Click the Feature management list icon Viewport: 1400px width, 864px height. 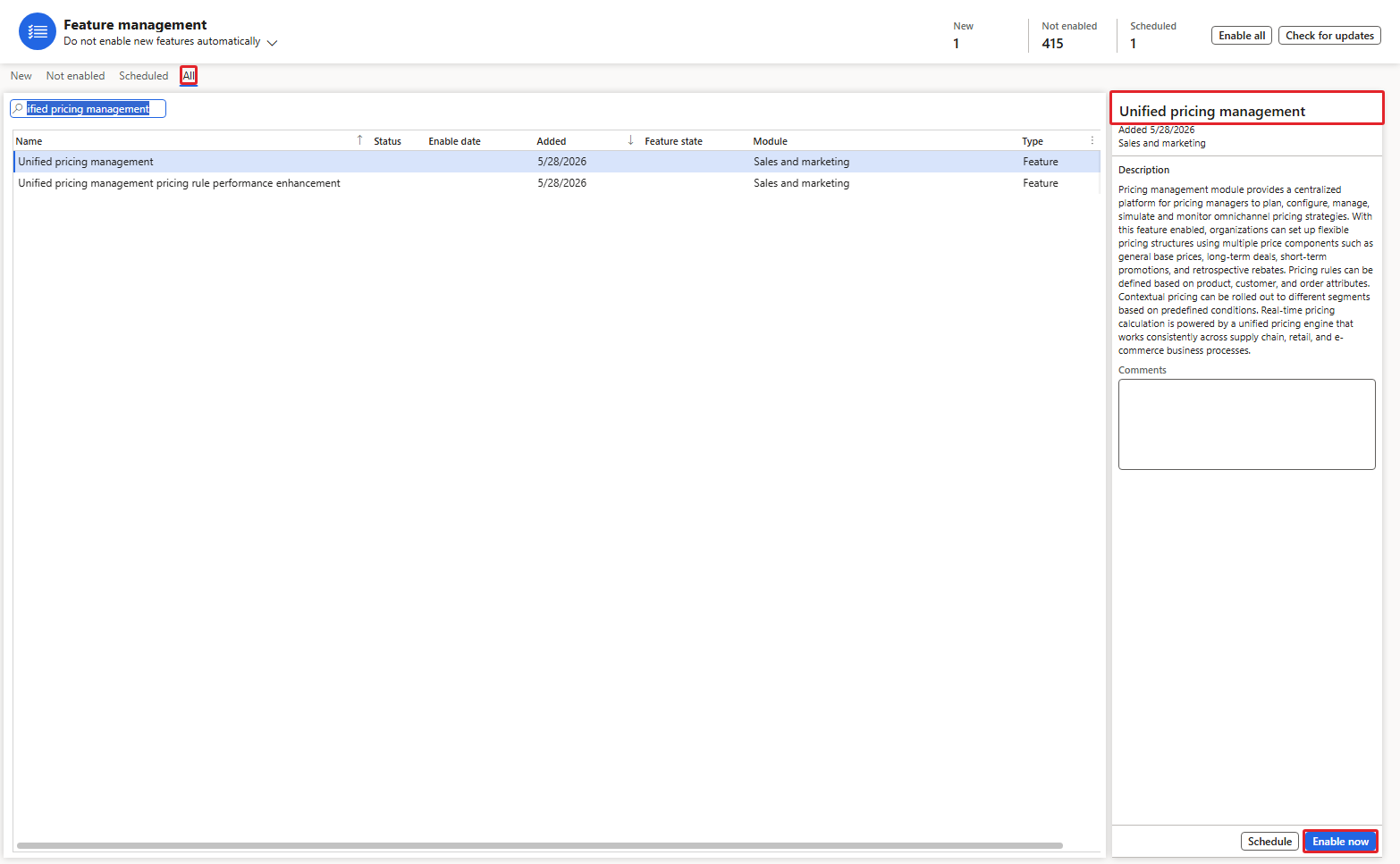pos(38,32)
